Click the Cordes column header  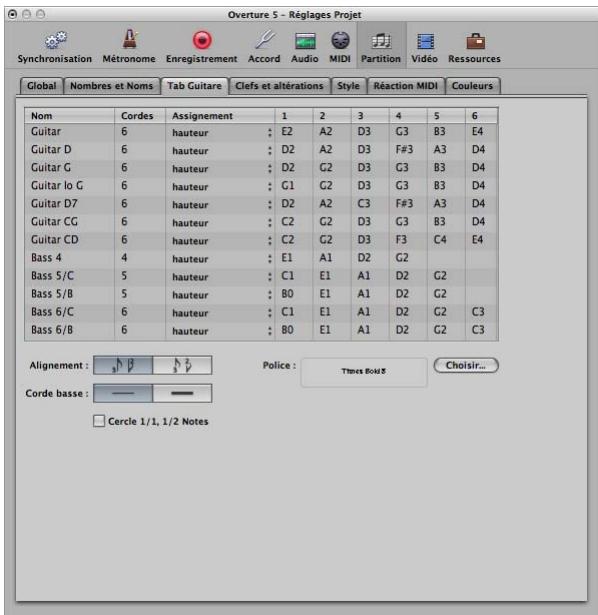(140, 116)
